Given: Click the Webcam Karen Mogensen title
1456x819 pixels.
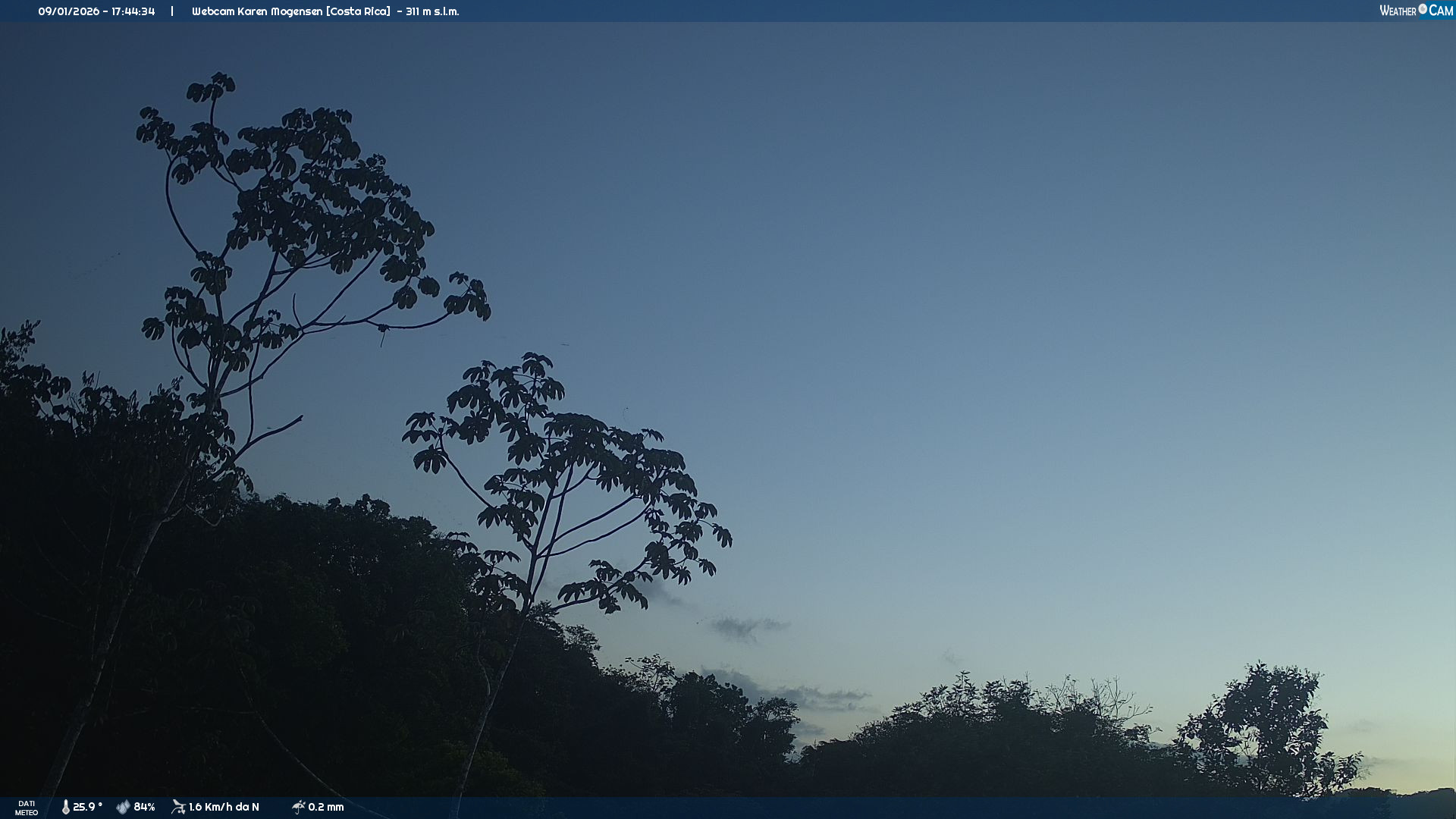Looking at the screenshot, I should pyautogui.click(x=257, y=11).
